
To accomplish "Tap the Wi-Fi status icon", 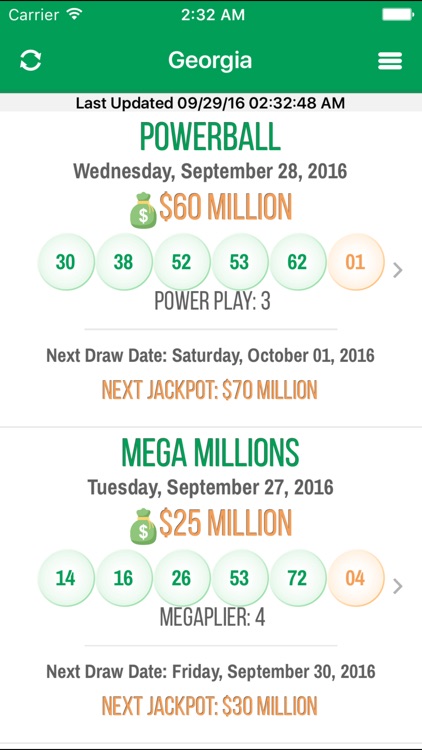I will (x=75, y=14).
